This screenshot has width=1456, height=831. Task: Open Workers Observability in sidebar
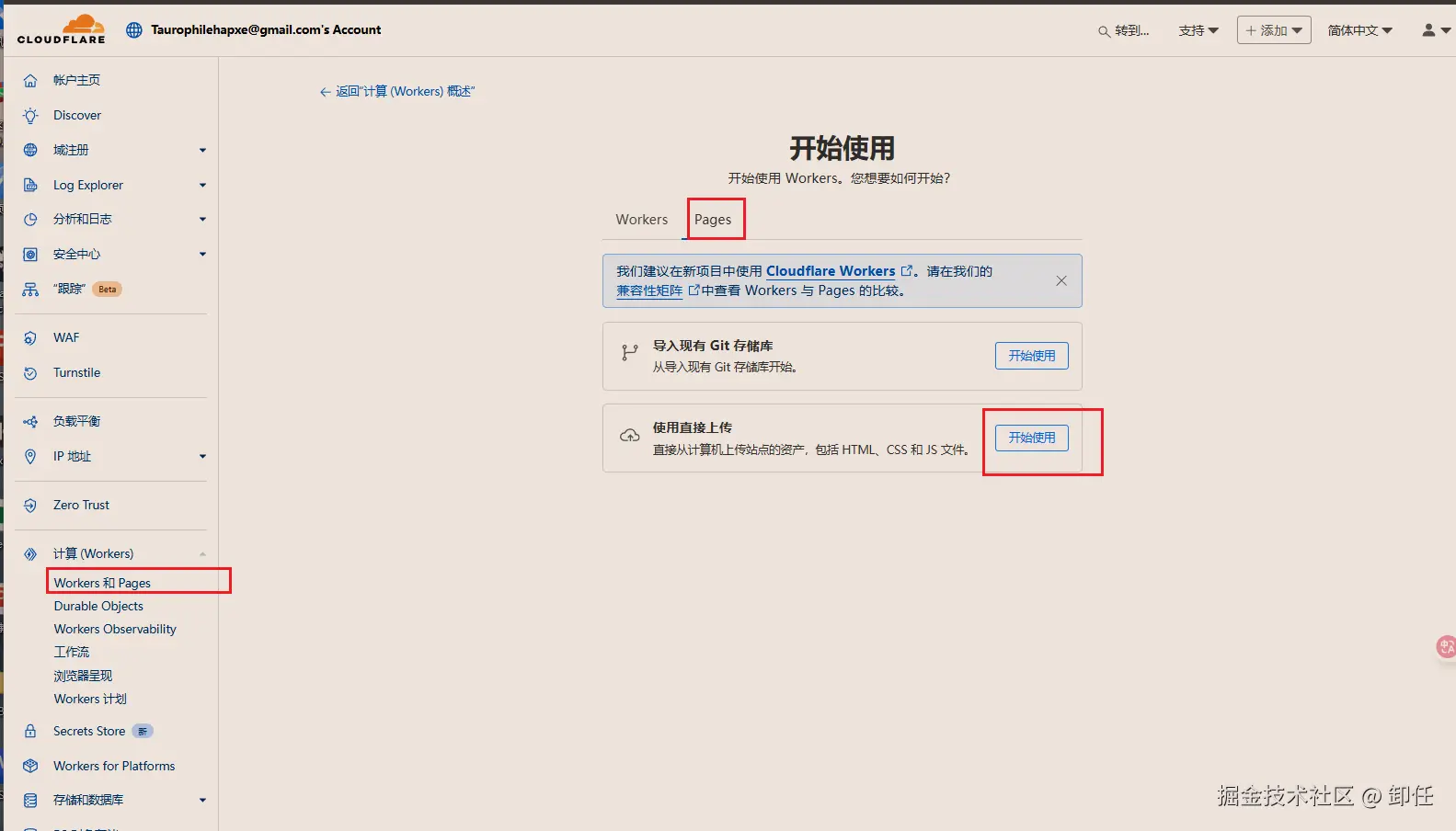[115, 629]
